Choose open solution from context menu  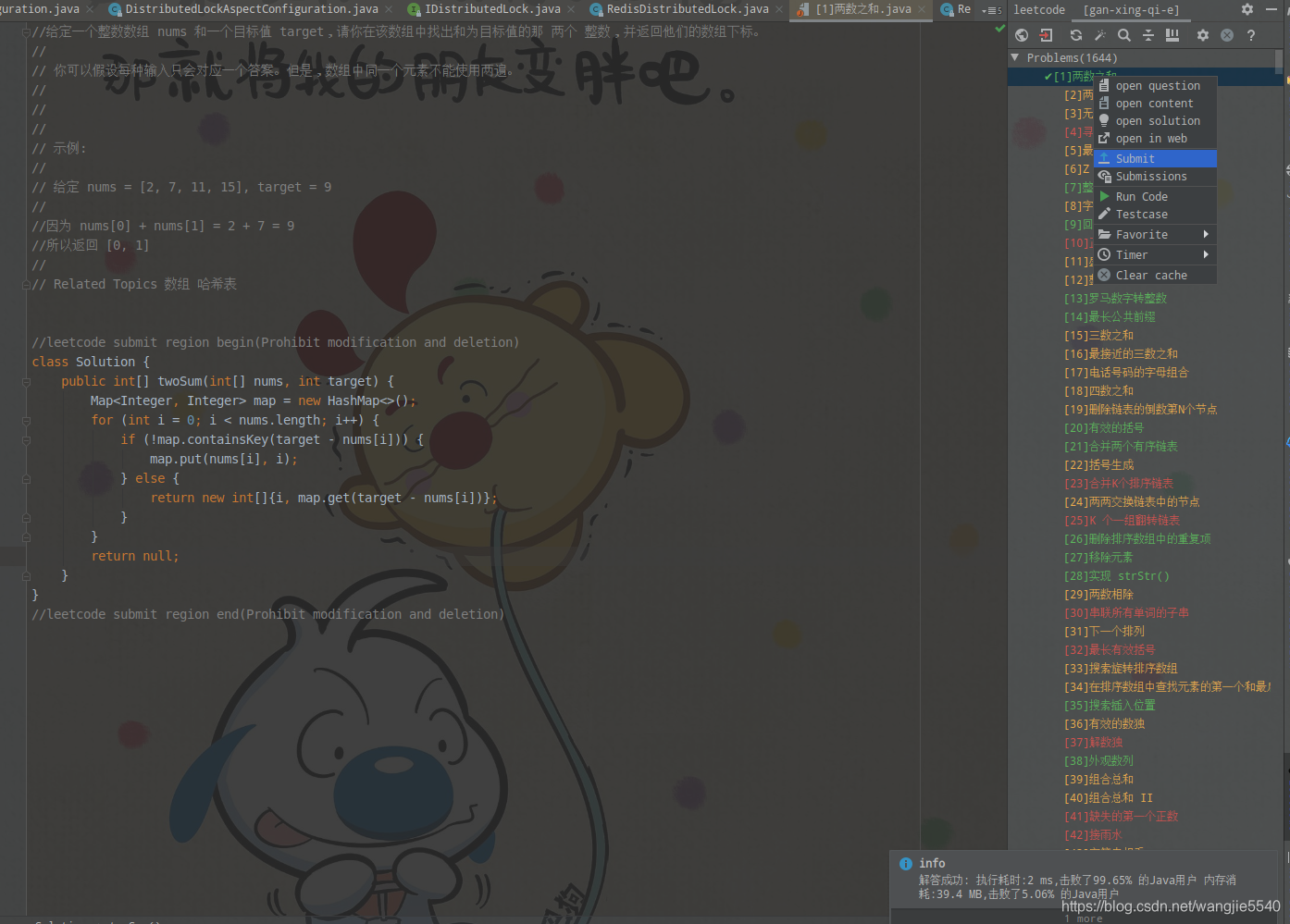coord(1156,121)
